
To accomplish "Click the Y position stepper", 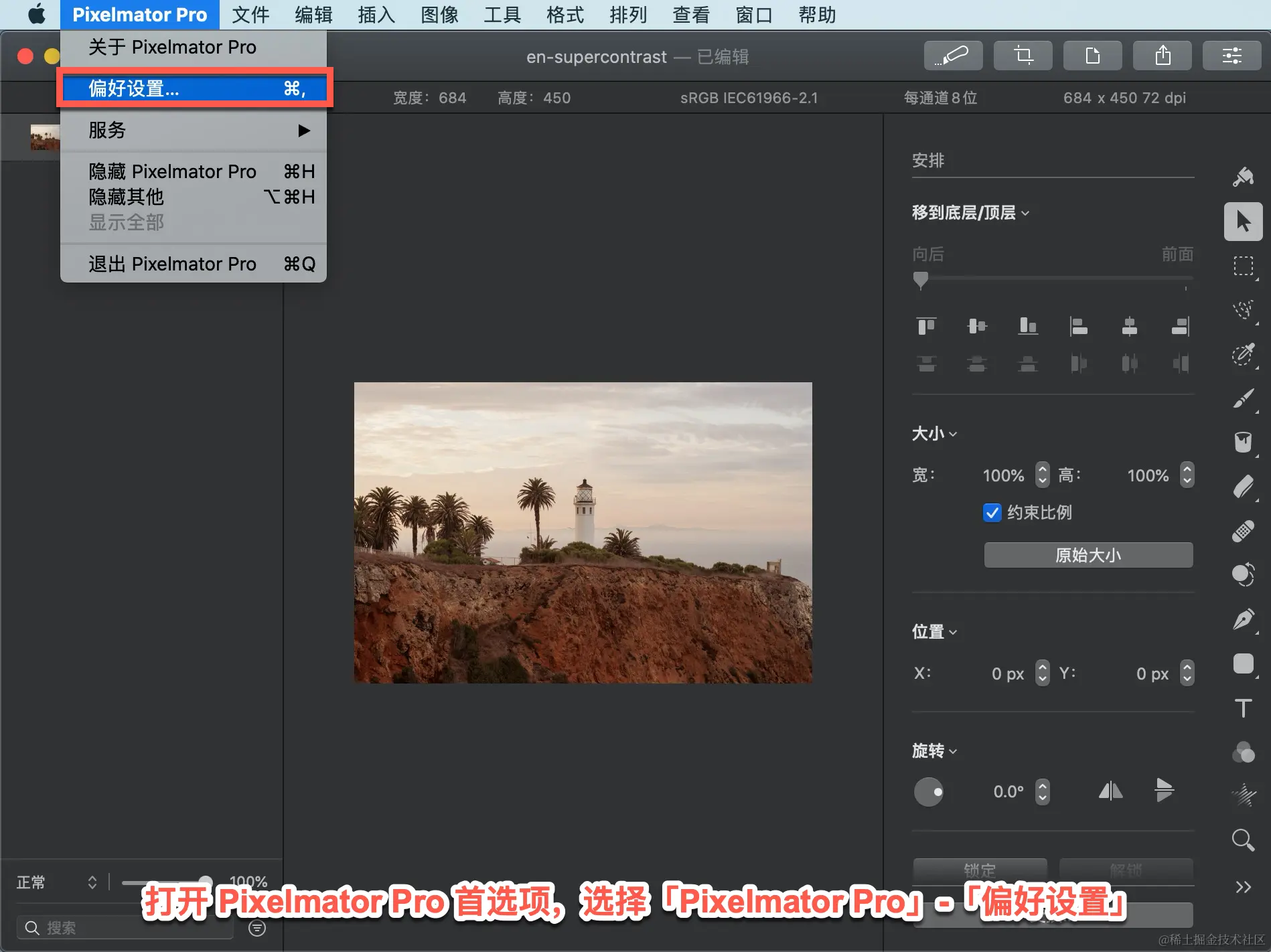I will [x=1187, y=673].
